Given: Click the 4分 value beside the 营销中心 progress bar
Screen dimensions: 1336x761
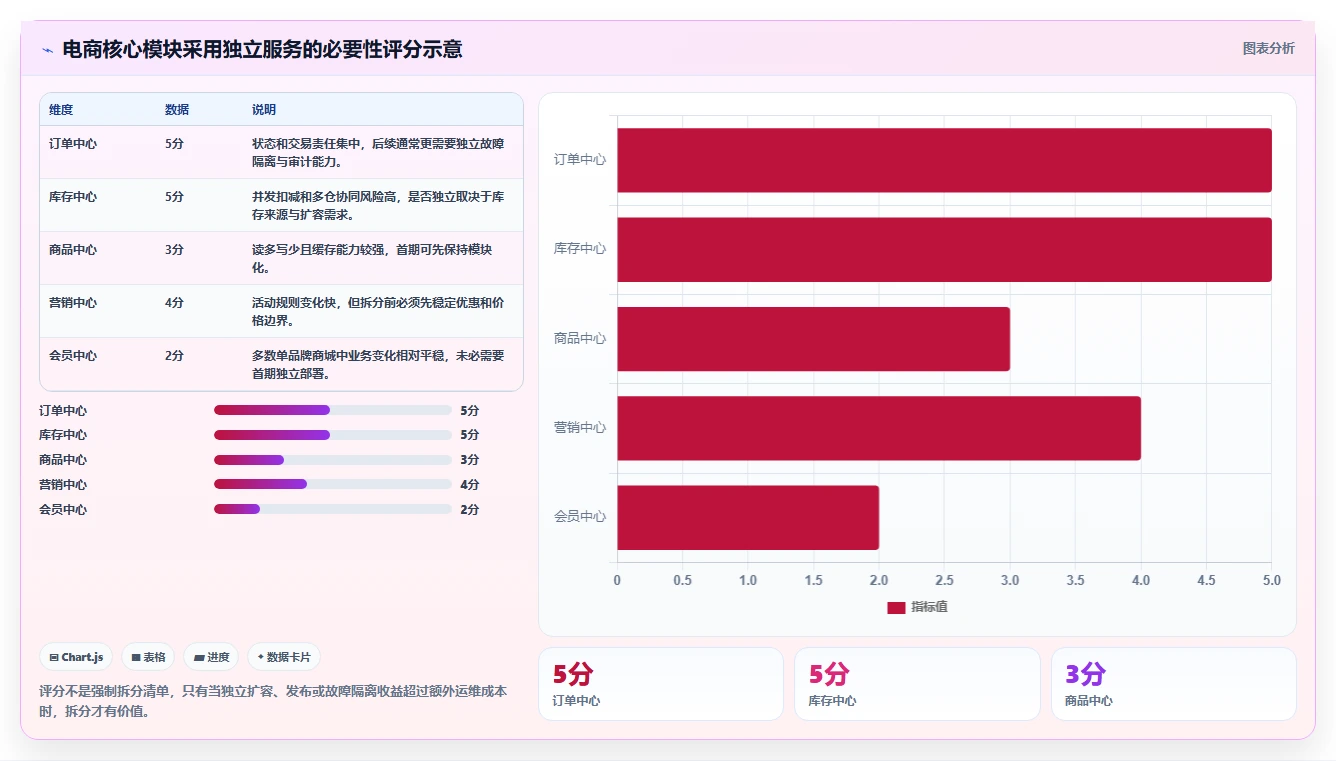Looking at the screenshot, I should 470,485.
